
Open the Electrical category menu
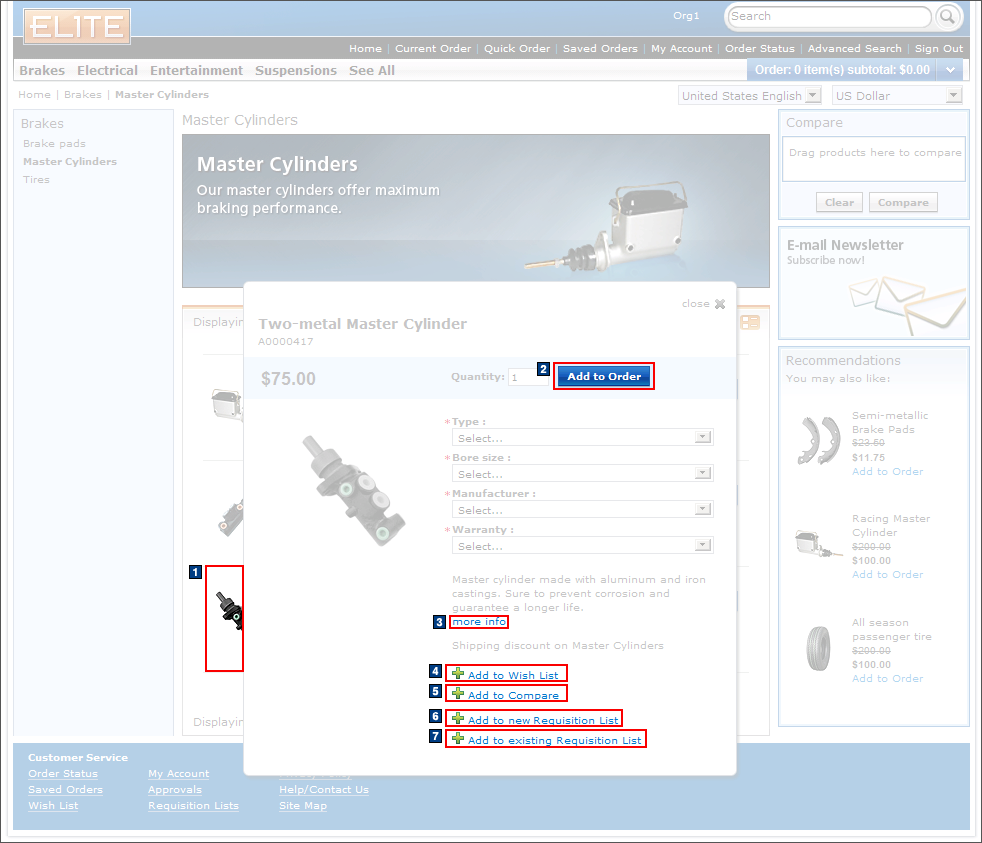click(x=107, y=70)
